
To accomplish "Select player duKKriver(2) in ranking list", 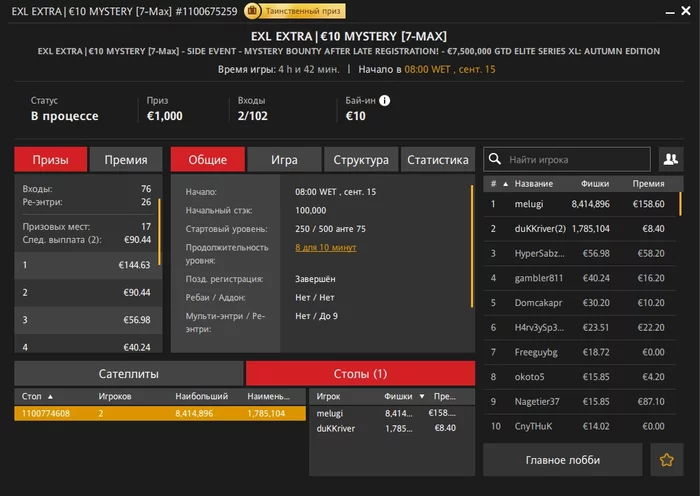I will click(579, 229).
